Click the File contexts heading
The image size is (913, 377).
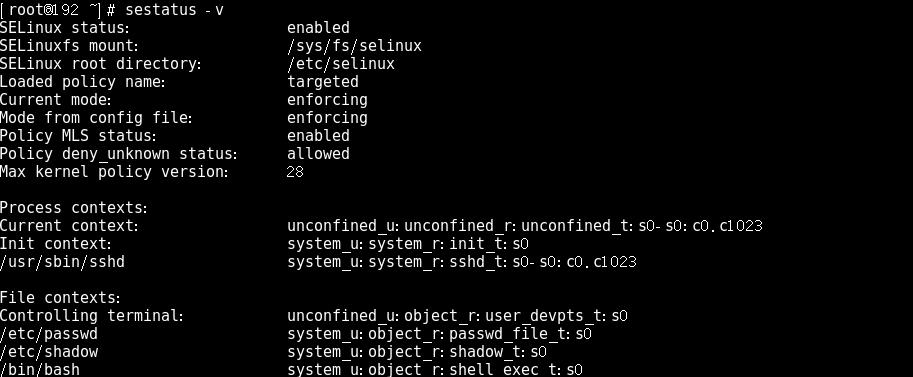click(60, 298)
